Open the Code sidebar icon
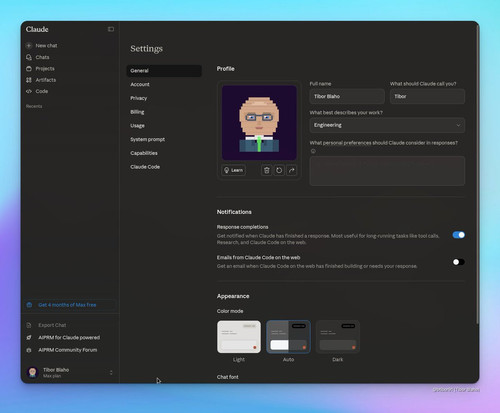 pyautogui.click(x=29, y=91)
